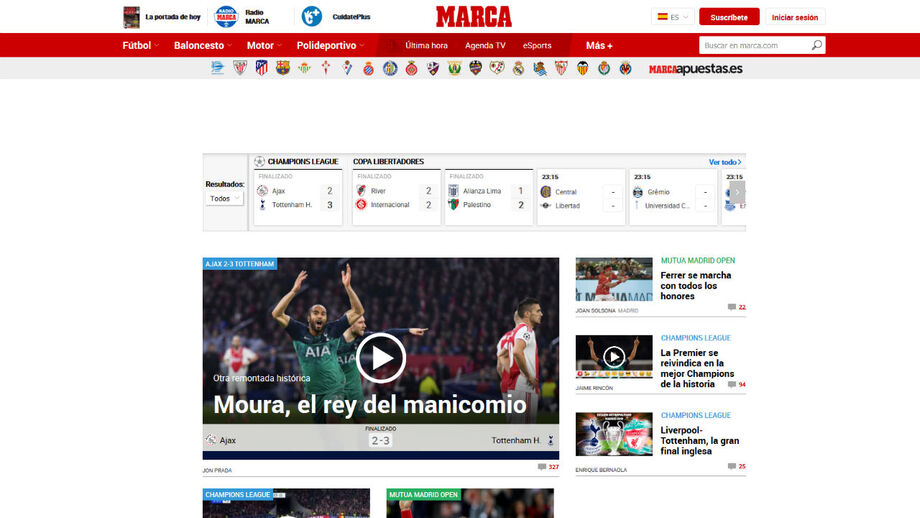This screenshot has width=920, height=518.
Task: Click the FC Barcelona crest icon
Action: [x=283, y=68]
